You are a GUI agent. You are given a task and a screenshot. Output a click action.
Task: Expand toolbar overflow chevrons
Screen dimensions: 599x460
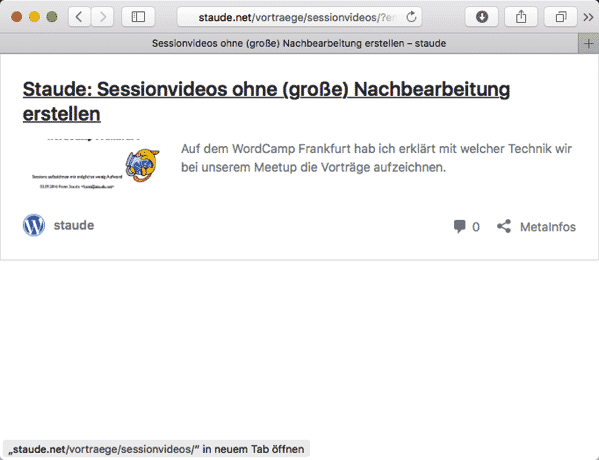click(x=588, y=17)
